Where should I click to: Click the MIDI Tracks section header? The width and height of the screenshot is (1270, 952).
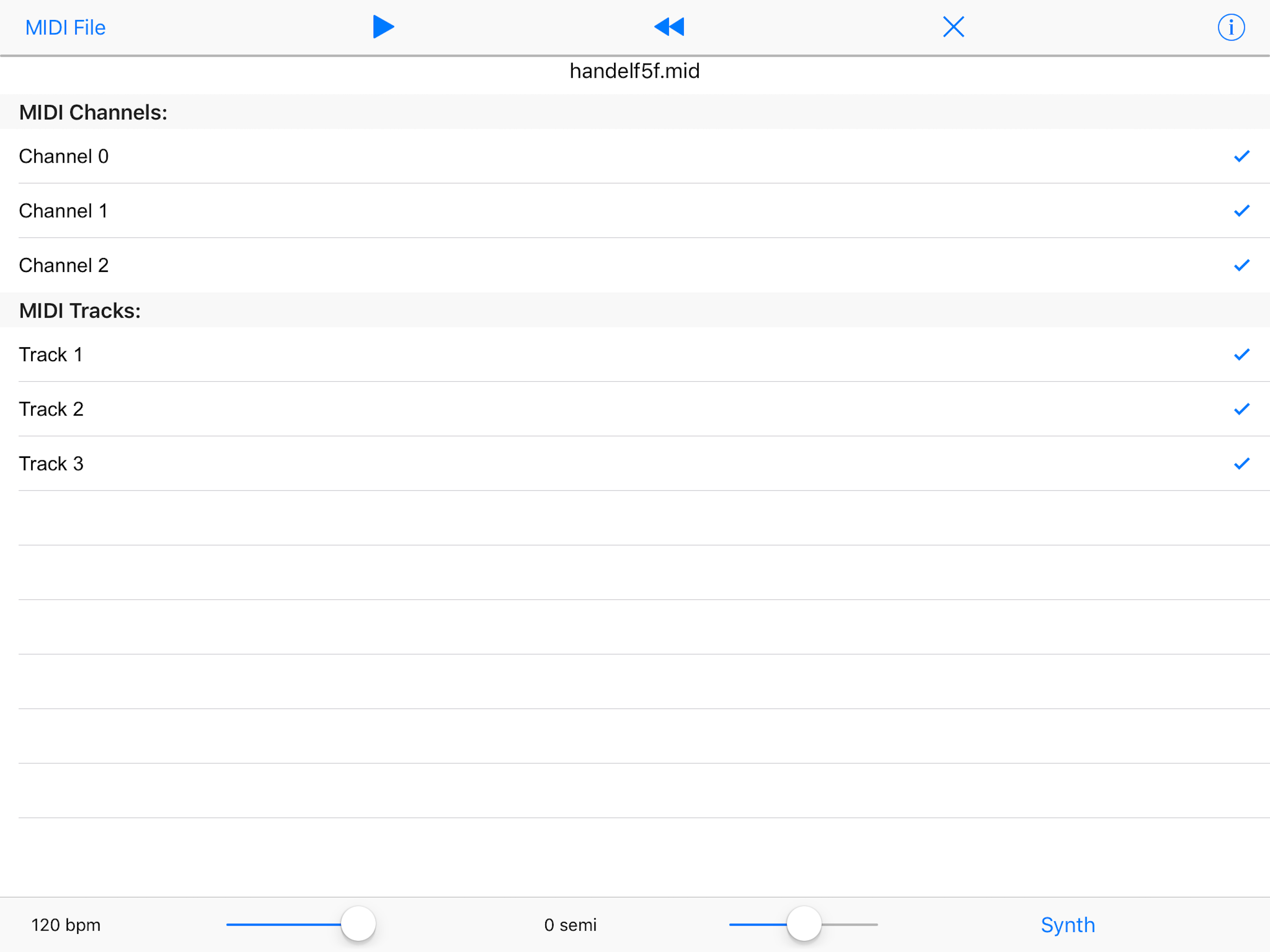click(x=80, y=311)
